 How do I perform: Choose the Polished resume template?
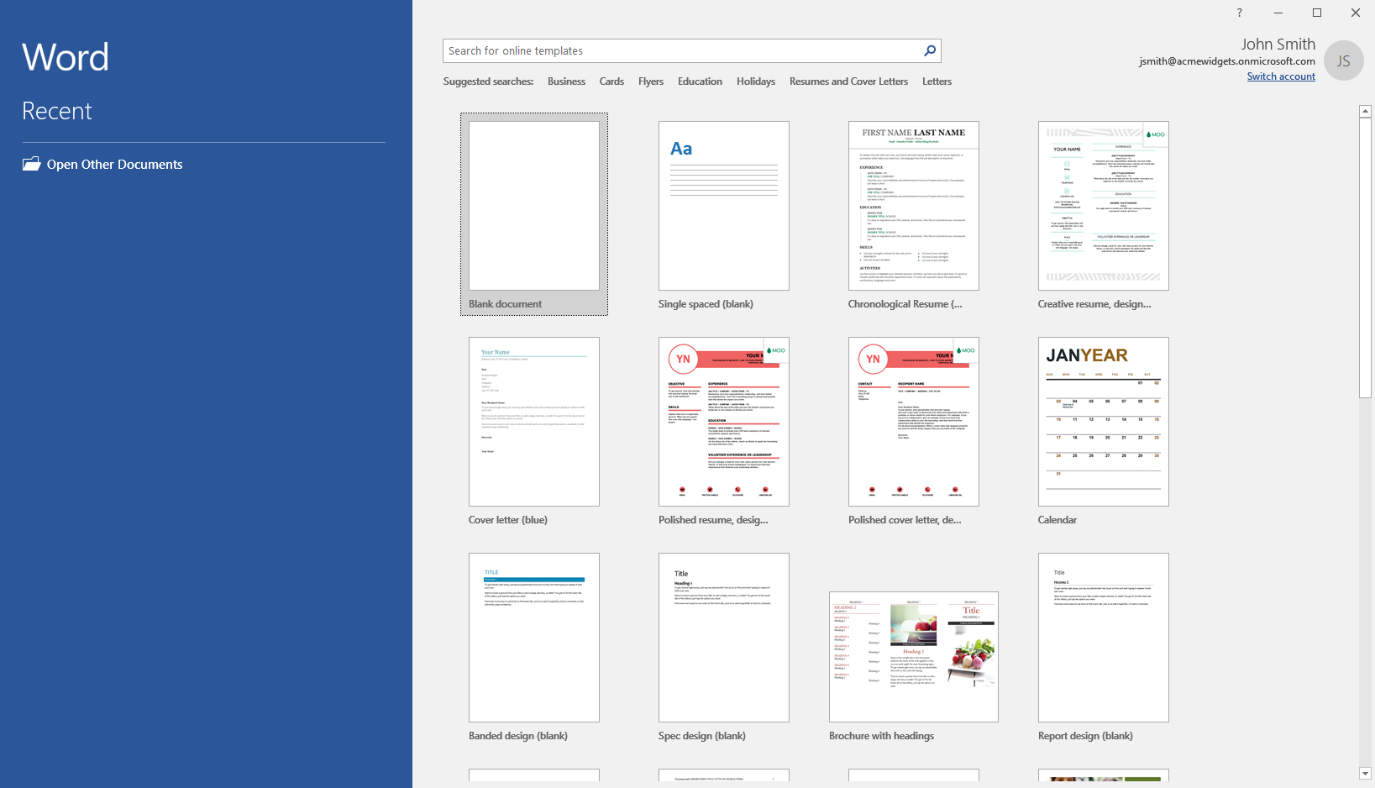pyautogui.click(x=724, y=430)
